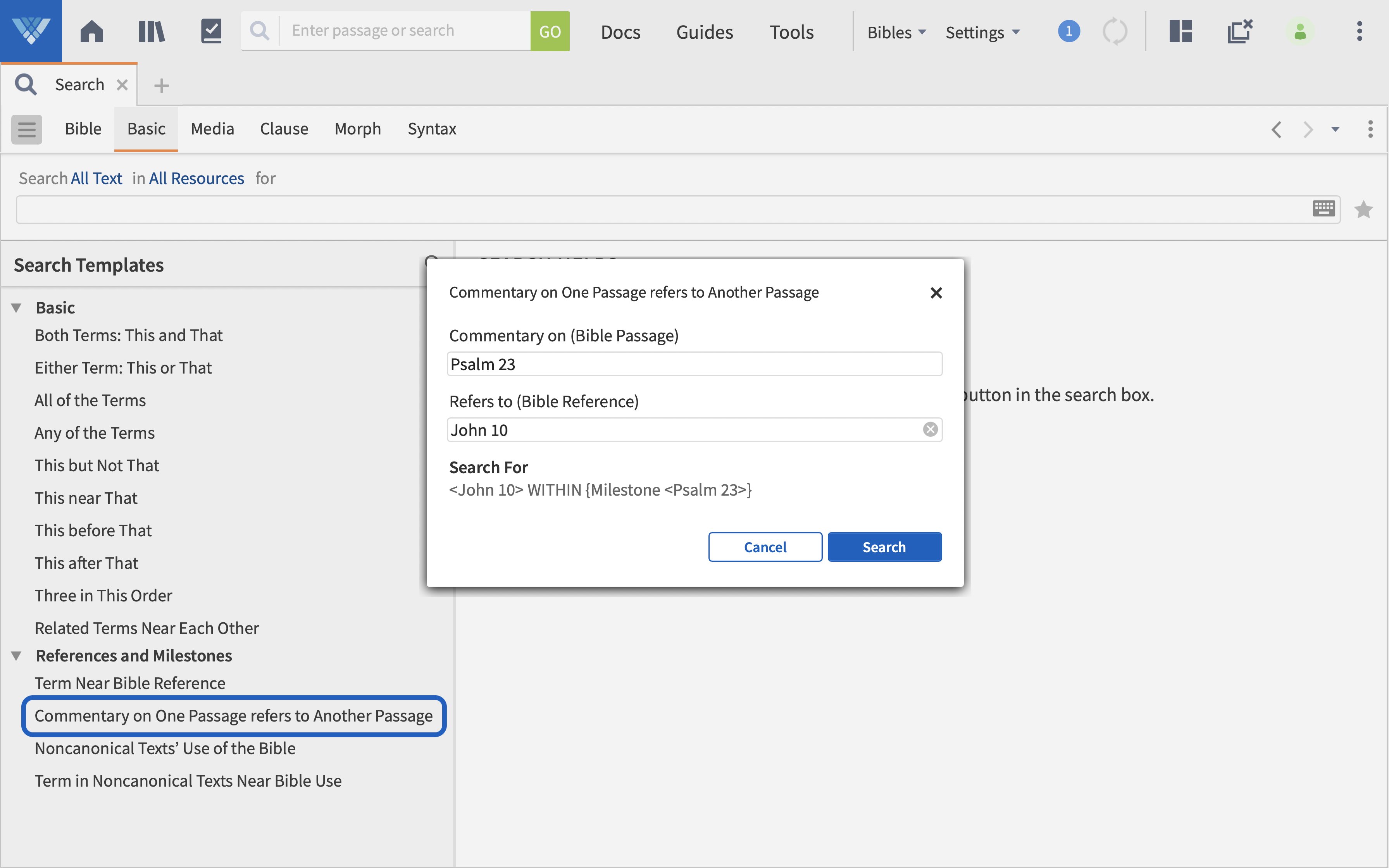Edit the Commentary on Bible Passage field
This screenshot has height=868, width=1389.
[694, 364]
